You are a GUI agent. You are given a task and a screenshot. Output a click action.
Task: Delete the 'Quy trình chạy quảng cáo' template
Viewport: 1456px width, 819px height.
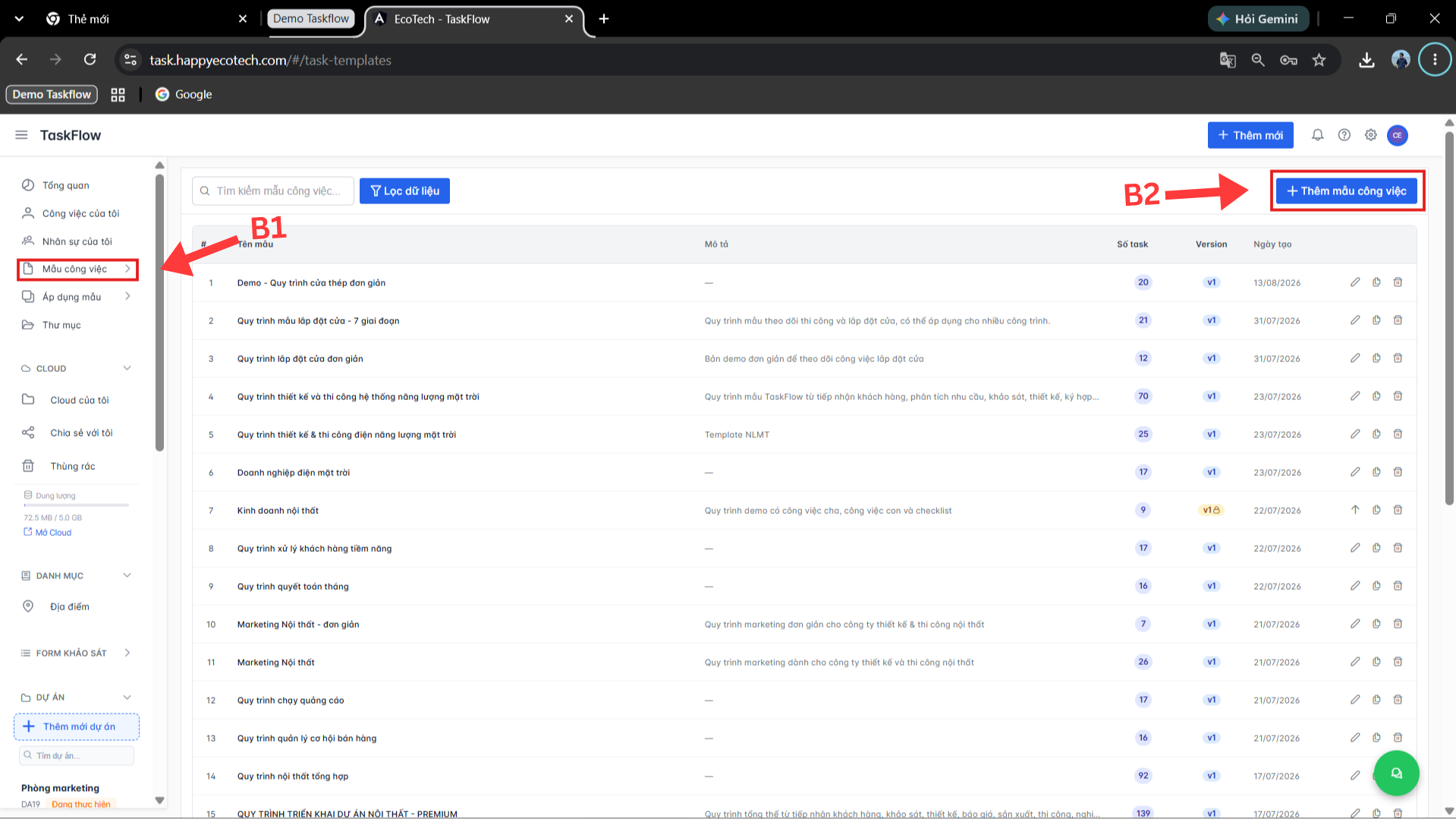[x=1398, y=700]
